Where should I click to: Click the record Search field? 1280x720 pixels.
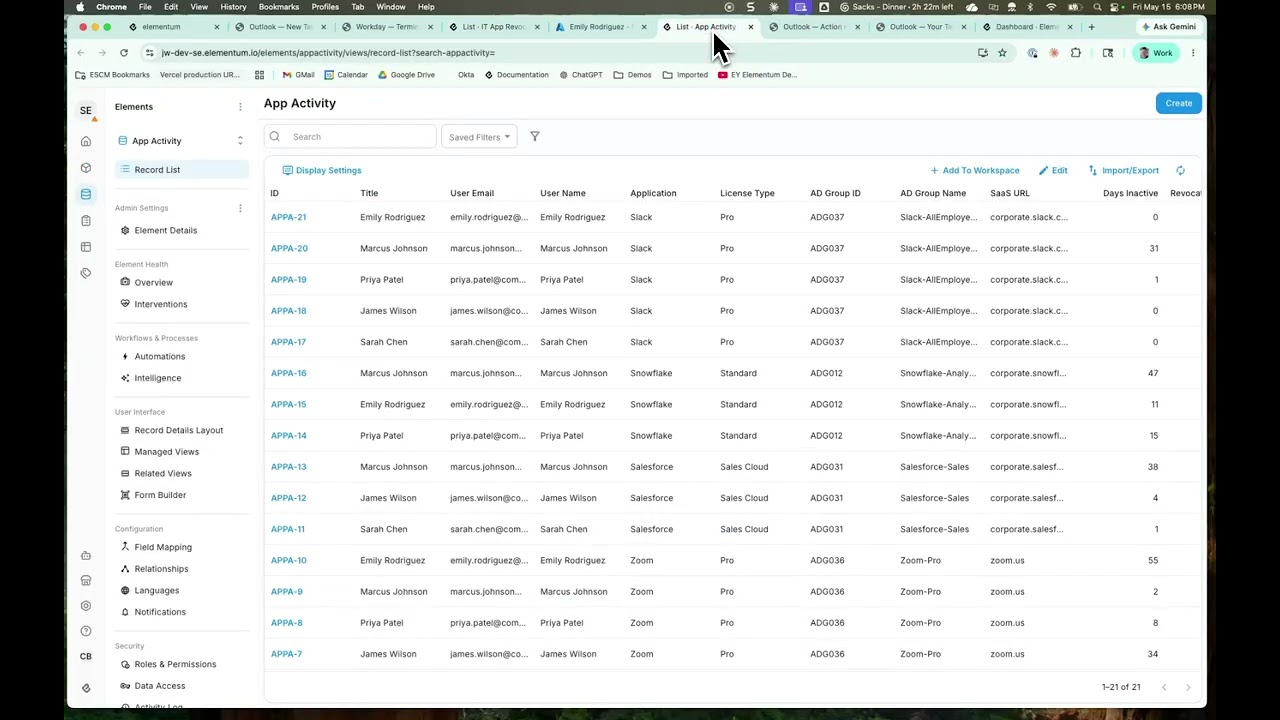click(350, 137)
